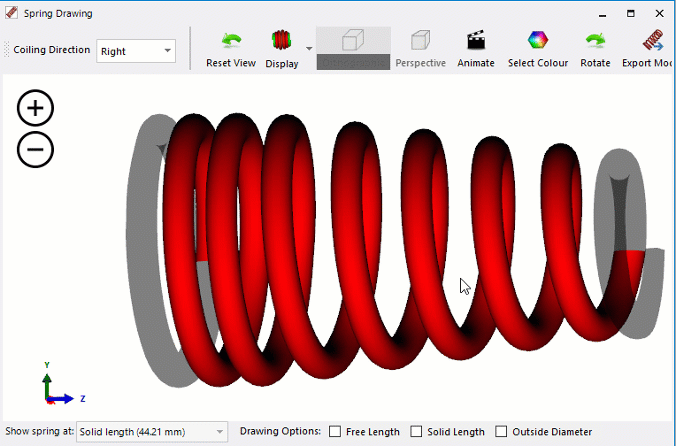Image resolution: width=676 pixels, height=446 pixels.
Task: Zoom out with the minus button
Action: pyautogui.click(x=36, y=150)
